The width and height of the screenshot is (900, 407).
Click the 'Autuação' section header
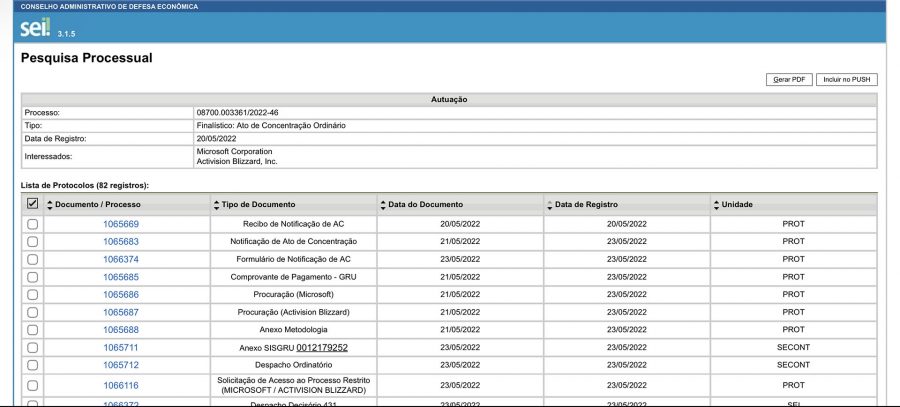449,100
